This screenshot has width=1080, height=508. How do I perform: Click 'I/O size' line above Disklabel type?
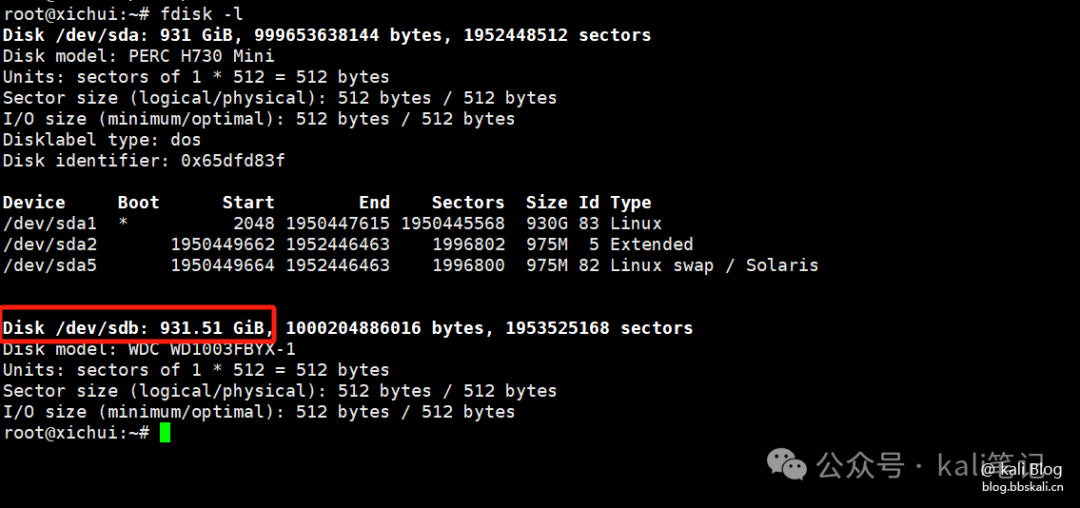(x=259, y=118)
